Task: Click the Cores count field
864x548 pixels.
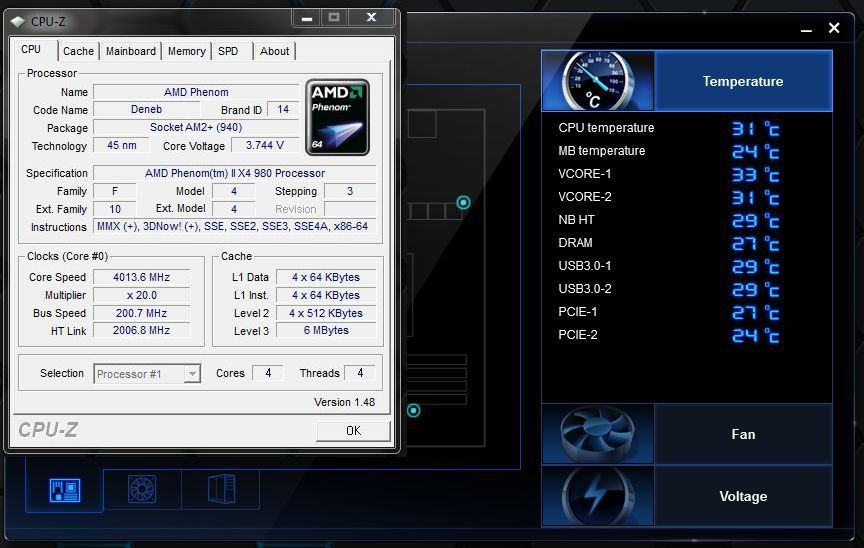Action: pos(268,373)
